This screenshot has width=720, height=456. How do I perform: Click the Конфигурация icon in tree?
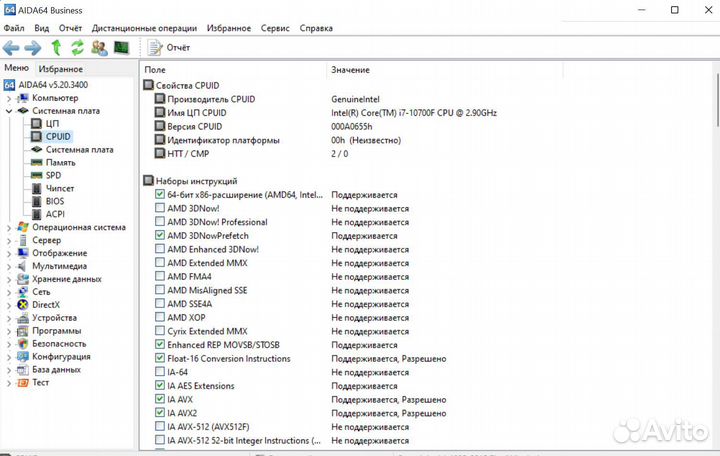[x=23, y=356]
